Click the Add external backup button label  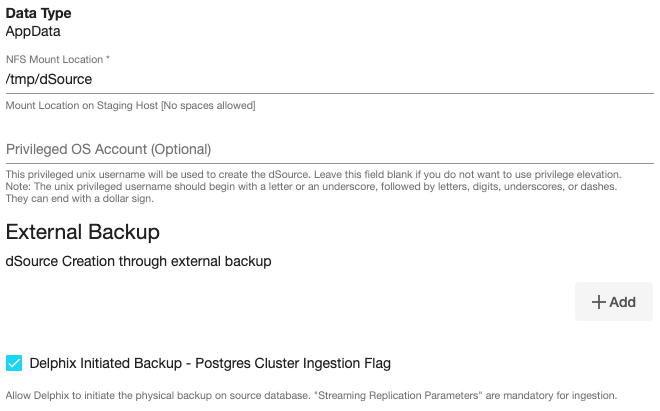[x=623, y=302]
